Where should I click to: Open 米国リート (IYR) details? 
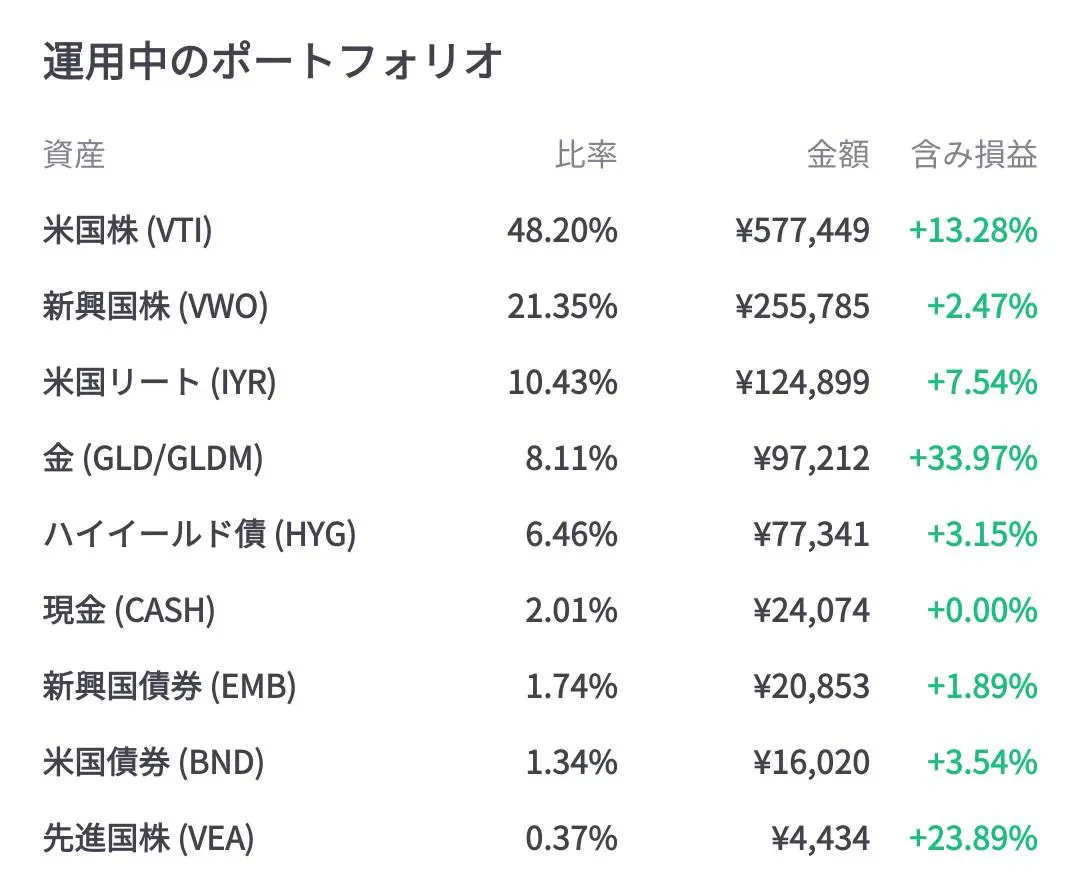point(160,383)
